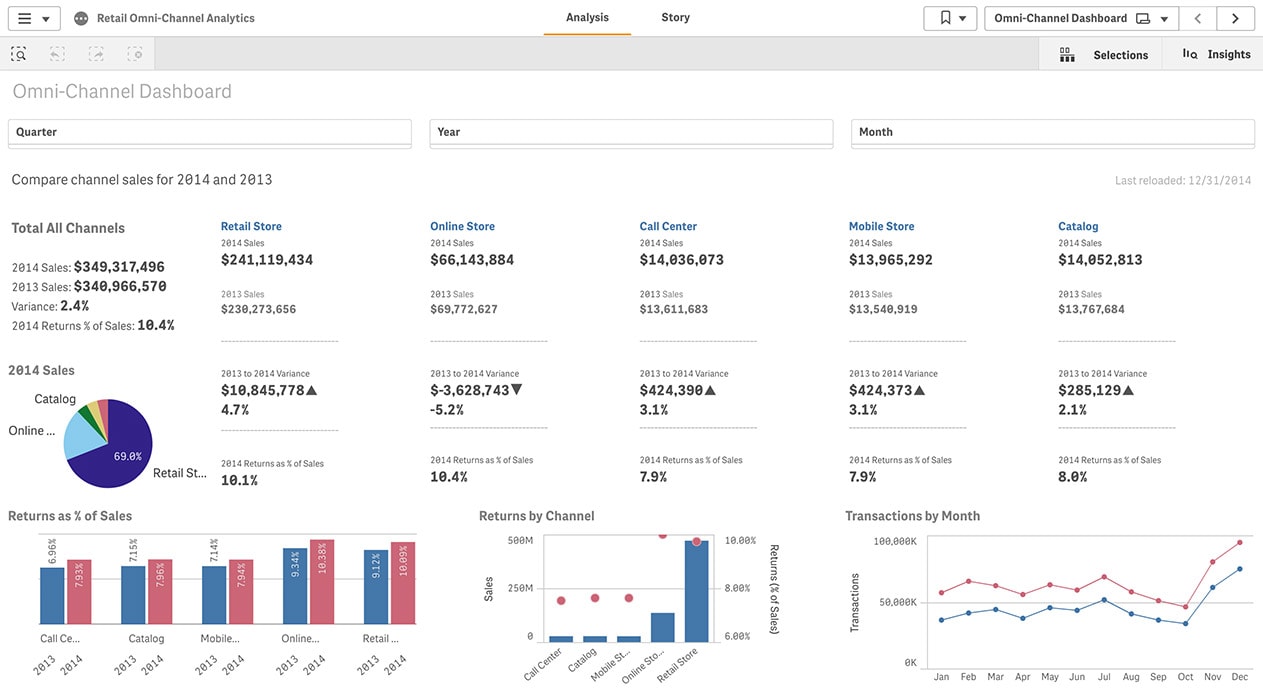Click the Retail Omni-Channel Analytics app icon

point(81,17)
